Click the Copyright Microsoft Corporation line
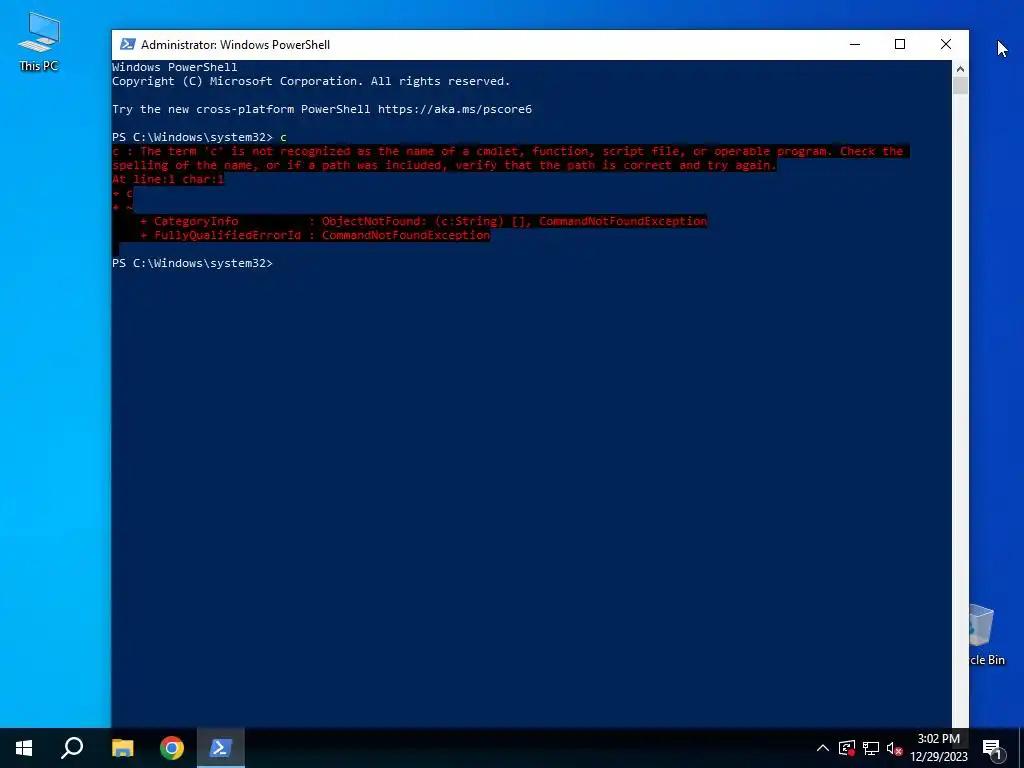 [x=311, y=81]
